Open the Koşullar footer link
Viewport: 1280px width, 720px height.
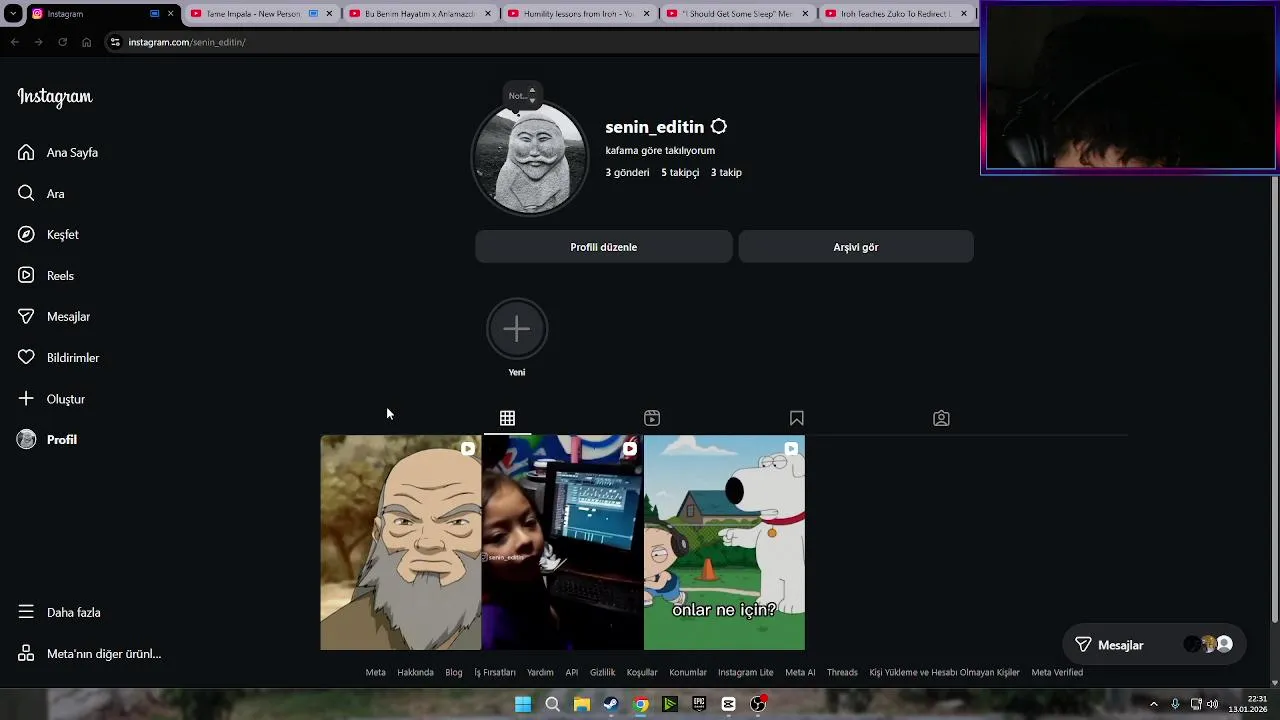(642, 672)
